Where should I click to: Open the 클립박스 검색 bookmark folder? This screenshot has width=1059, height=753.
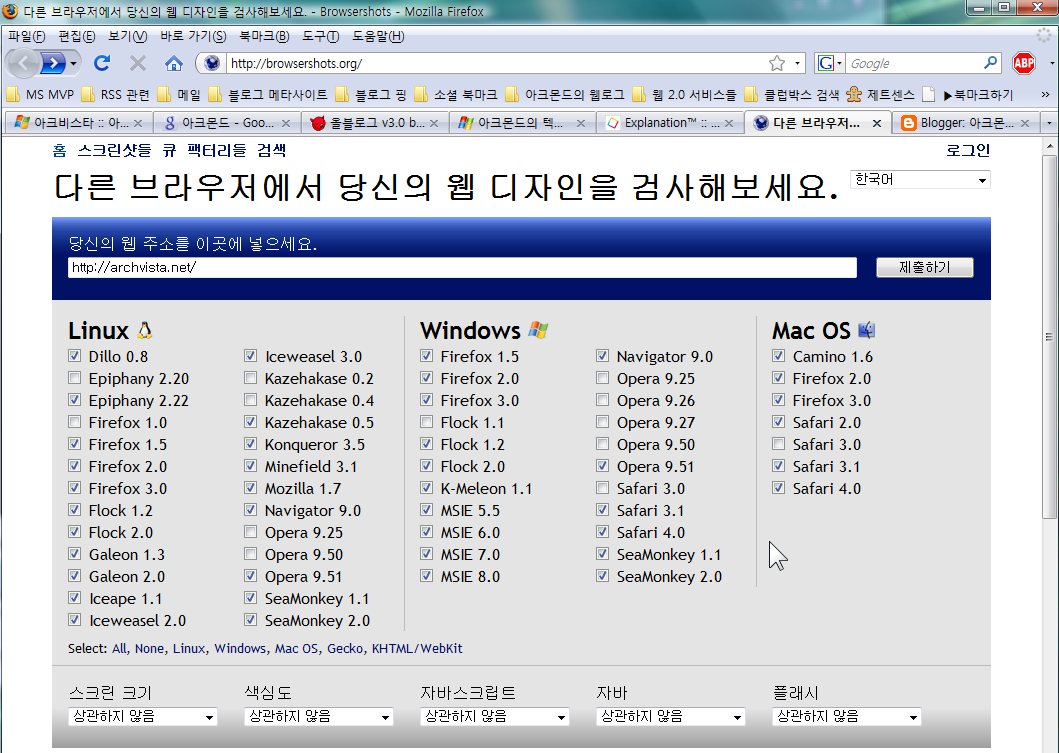pyautogui.click(x=792, y=95)
